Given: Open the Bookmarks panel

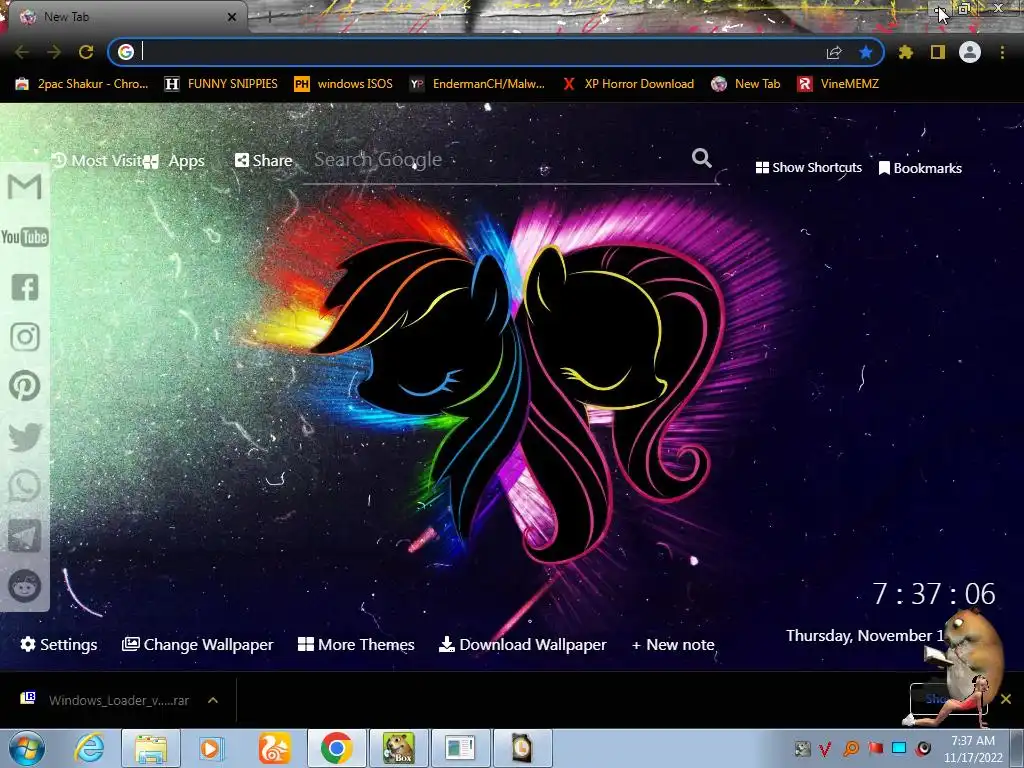Looking at the screenshot, I should point(920,168).
